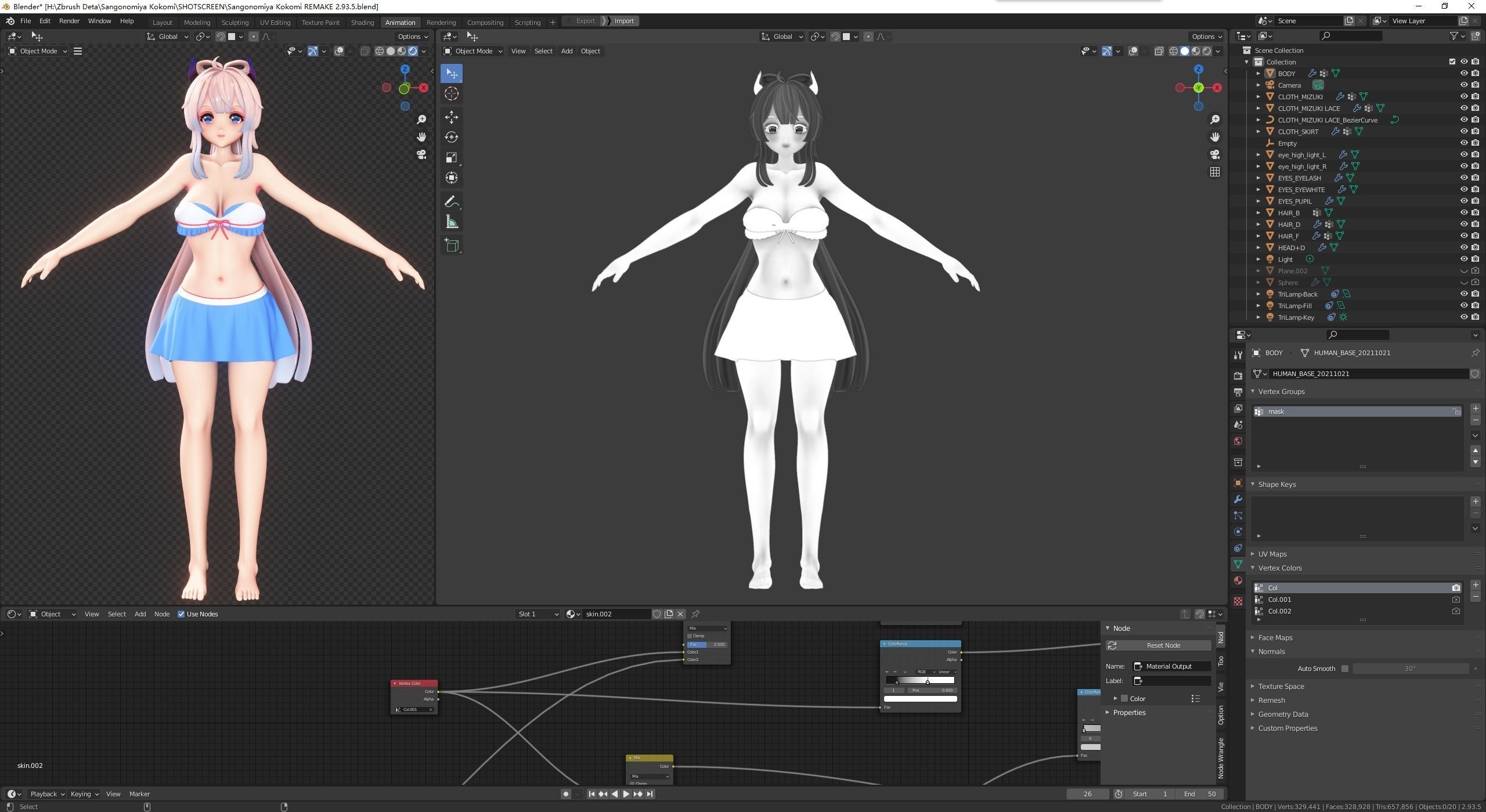
Task: Open Playback dropdown in timeline
Action: 47,794
